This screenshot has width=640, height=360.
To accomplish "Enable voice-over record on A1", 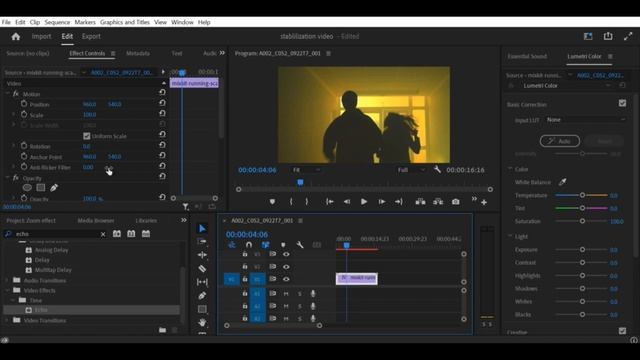I will [313, 293].
